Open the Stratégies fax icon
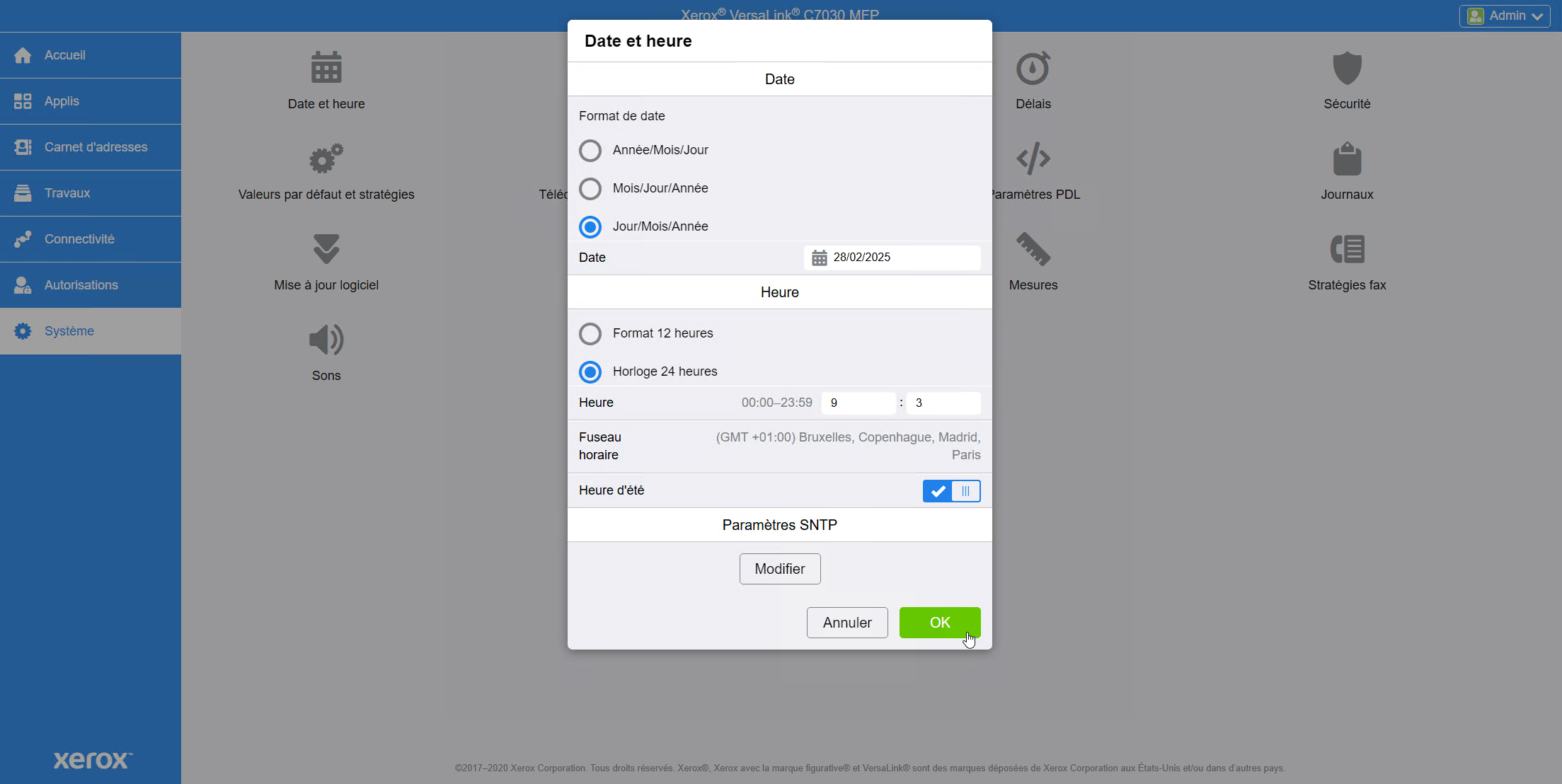 1346,250
